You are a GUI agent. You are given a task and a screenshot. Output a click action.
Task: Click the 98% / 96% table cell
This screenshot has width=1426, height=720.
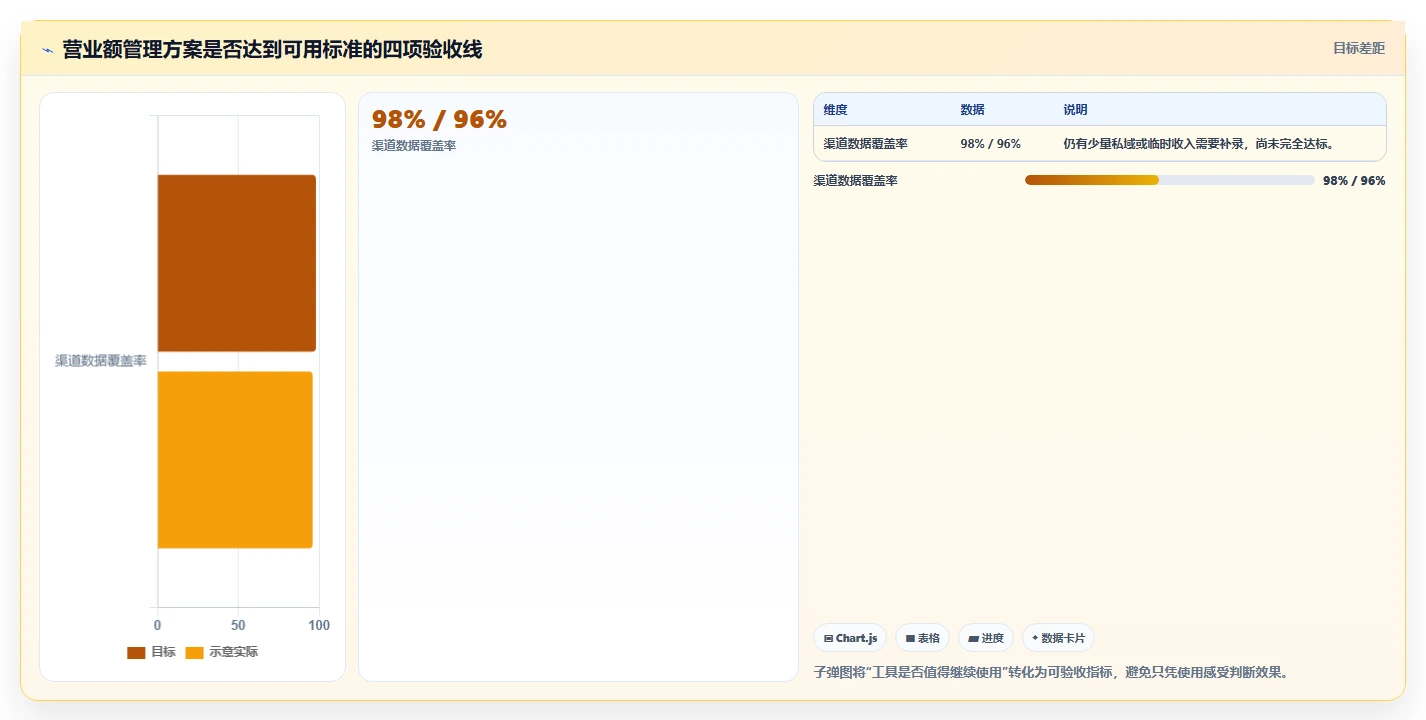coord(990,144)
